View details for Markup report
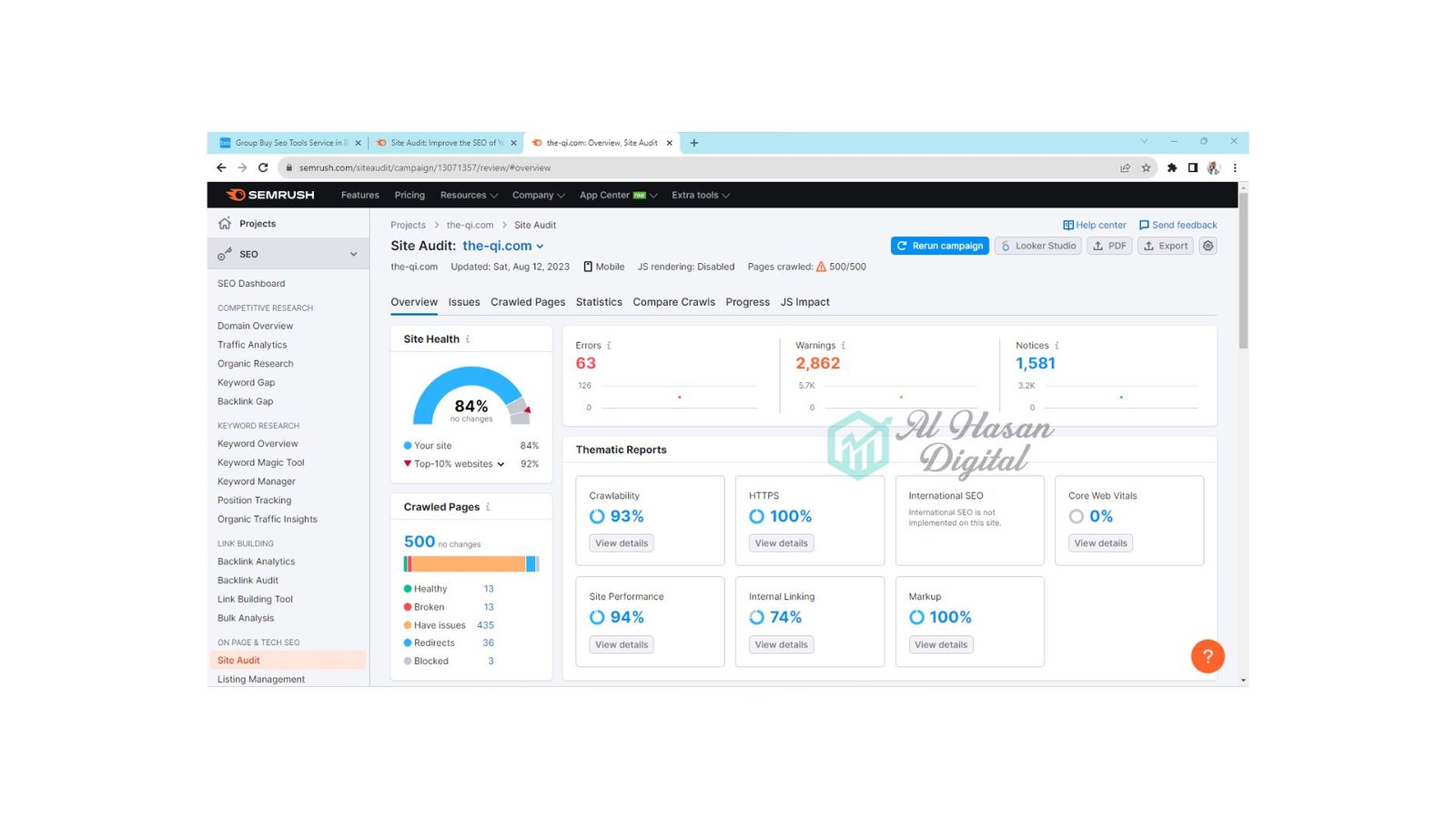Image resolution: width=1456 pixels, height=819 pixels. click(941, 644)
